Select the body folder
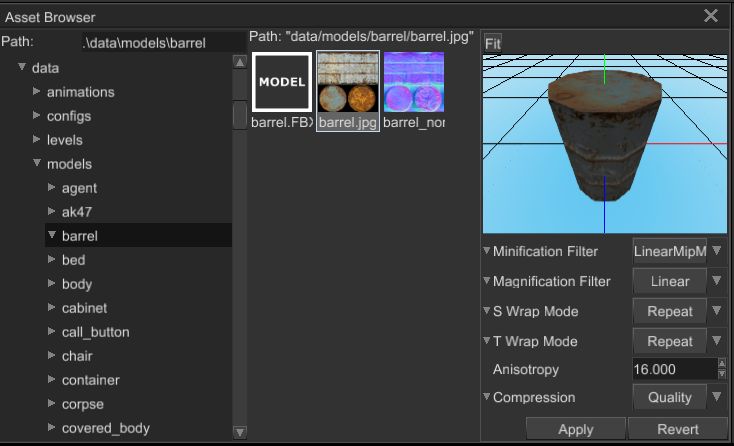The width and height of the screenshot is (734, 446). point(77,284)
